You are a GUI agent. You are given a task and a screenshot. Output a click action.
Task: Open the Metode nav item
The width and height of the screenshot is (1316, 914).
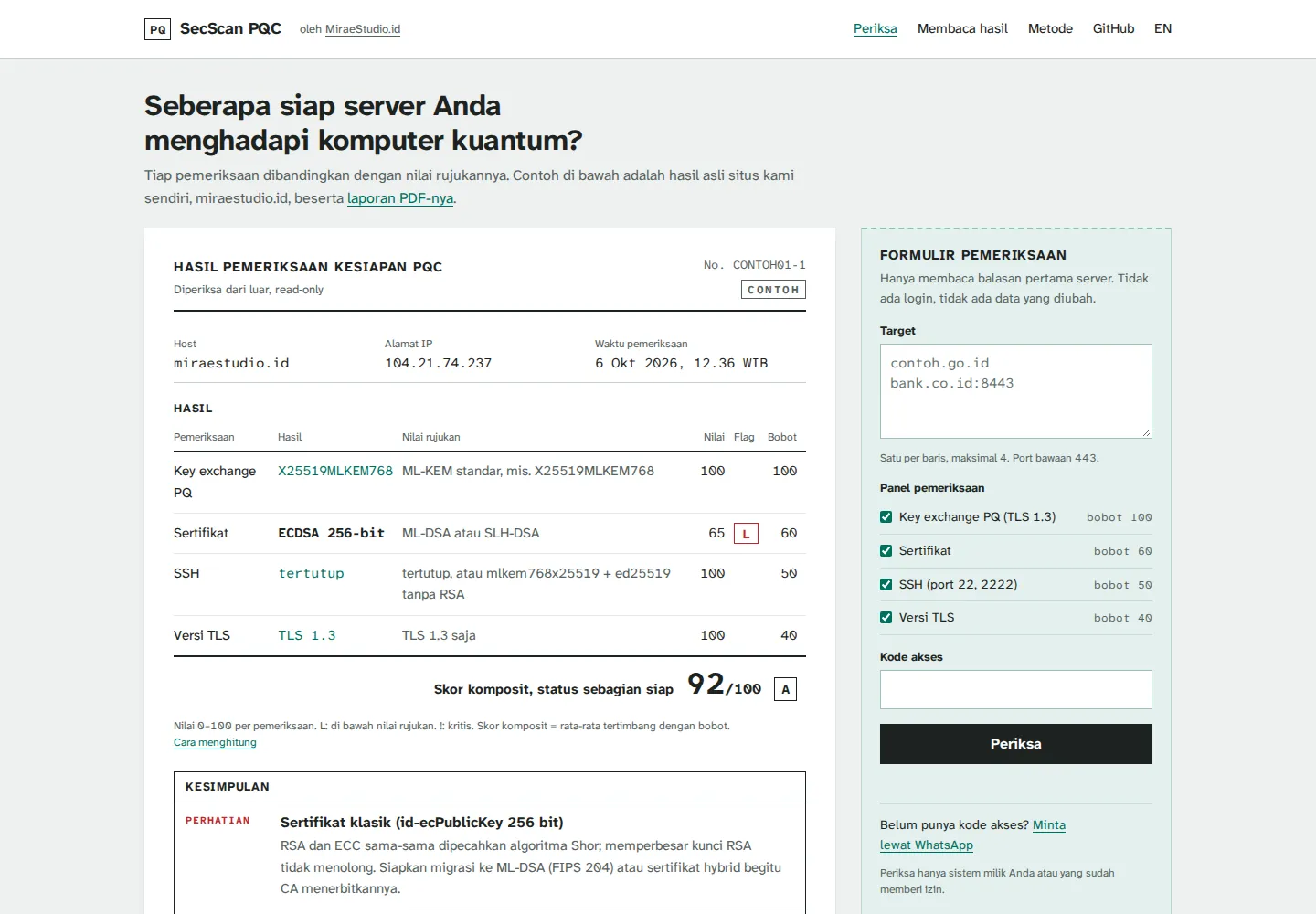pyautogui.click(x=1050, y=28)
